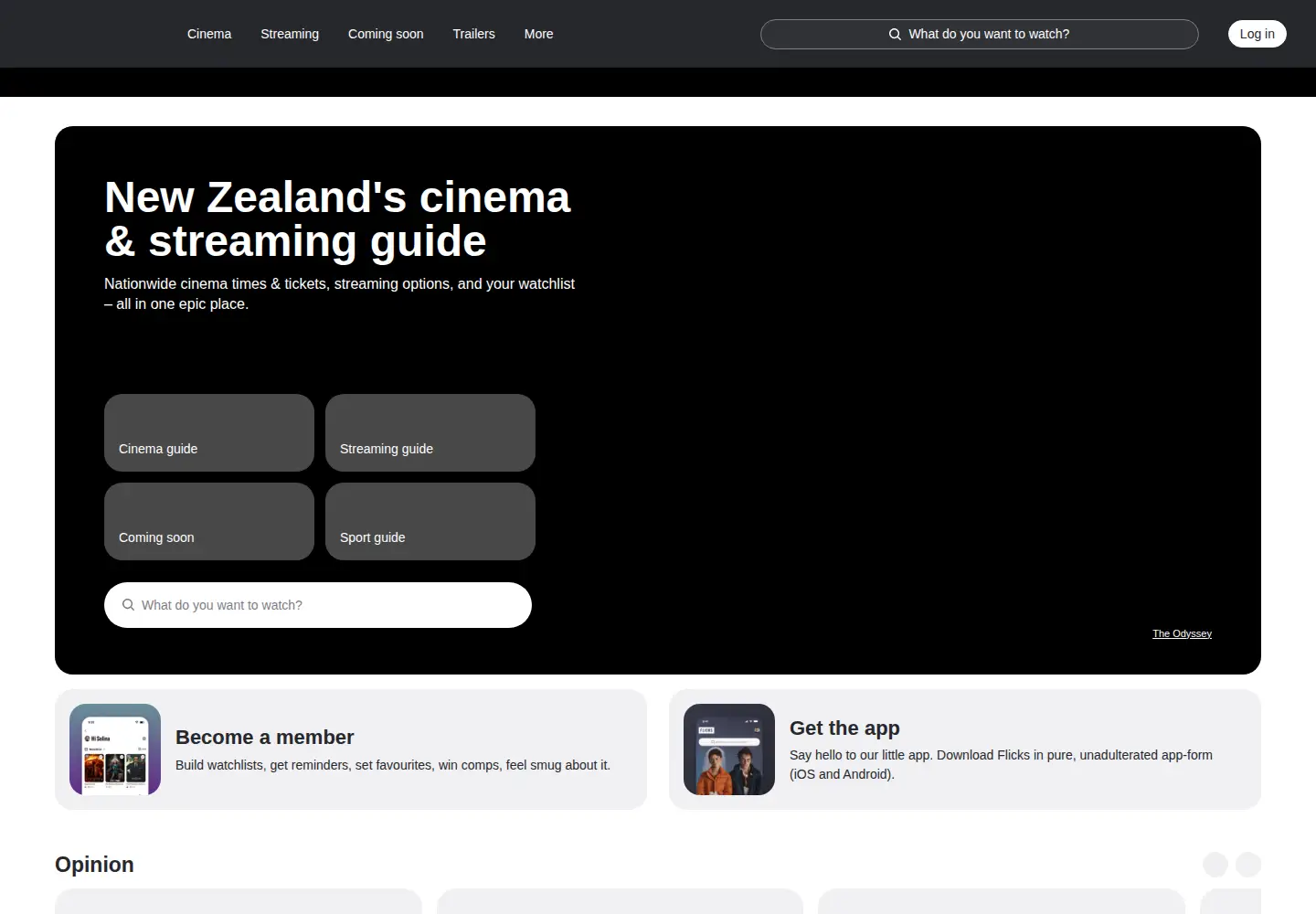Open the Become a member heading

[x=264, y=737]
